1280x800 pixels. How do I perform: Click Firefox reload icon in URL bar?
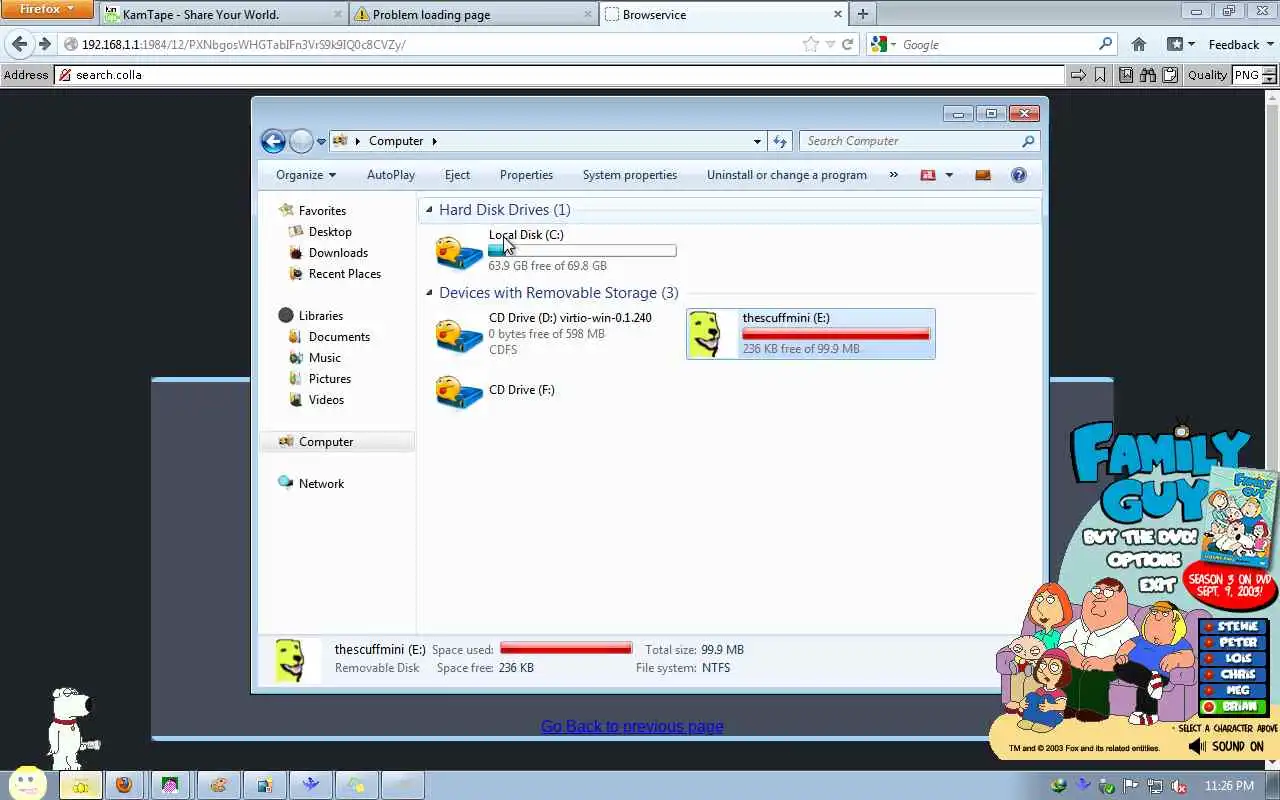tap(847, 44)
